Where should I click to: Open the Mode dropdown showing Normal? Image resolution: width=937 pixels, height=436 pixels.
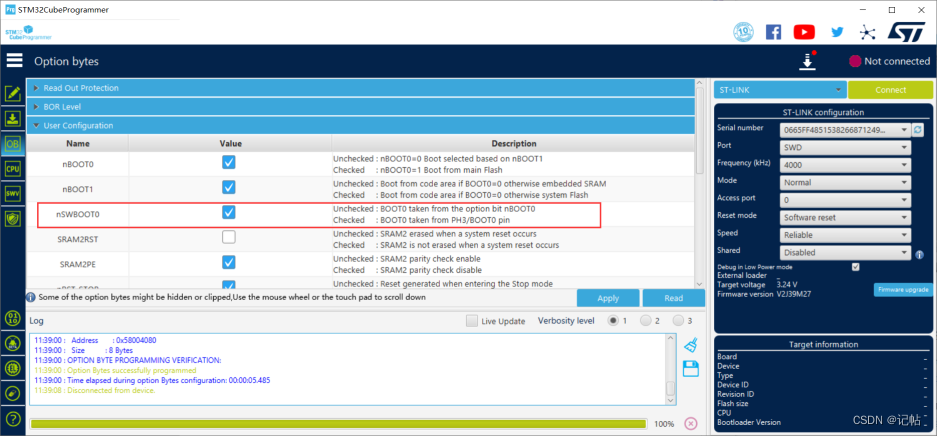tap(845, 182)
